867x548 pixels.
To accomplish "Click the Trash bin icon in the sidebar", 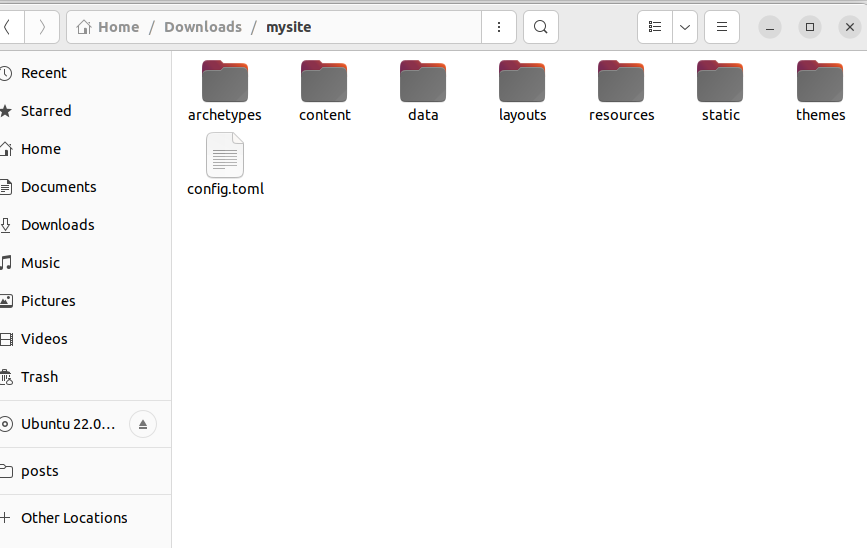I will click(x=6, y=377).
